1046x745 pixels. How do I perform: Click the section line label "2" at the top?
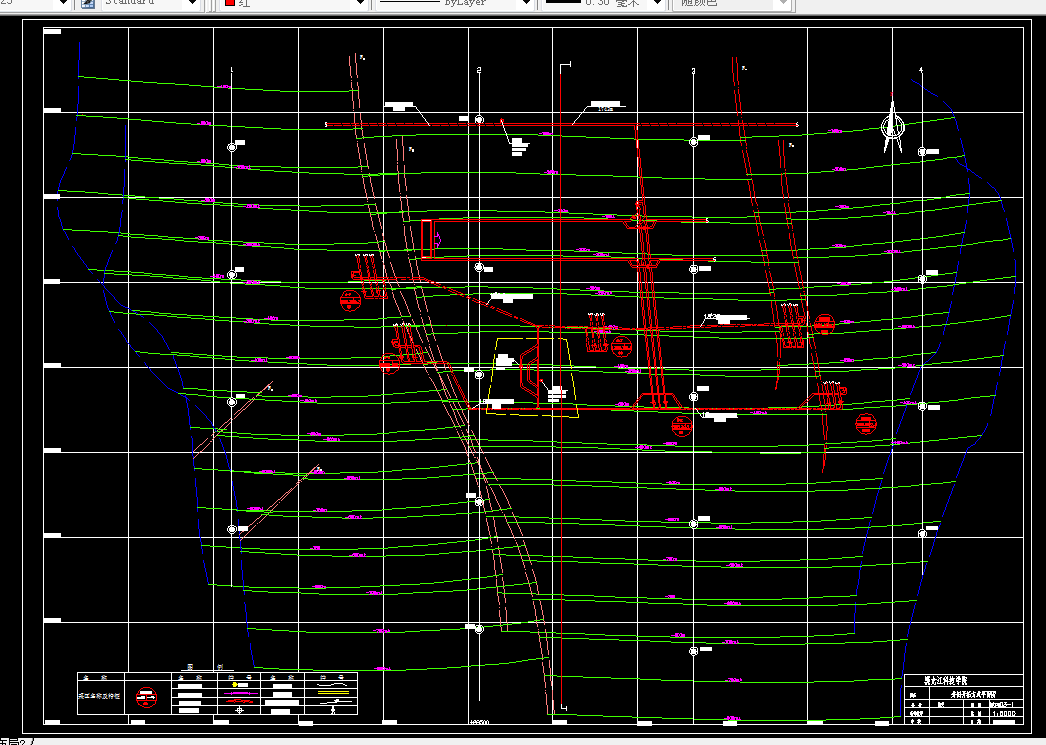pyautogui.click(x=479, y=70)
